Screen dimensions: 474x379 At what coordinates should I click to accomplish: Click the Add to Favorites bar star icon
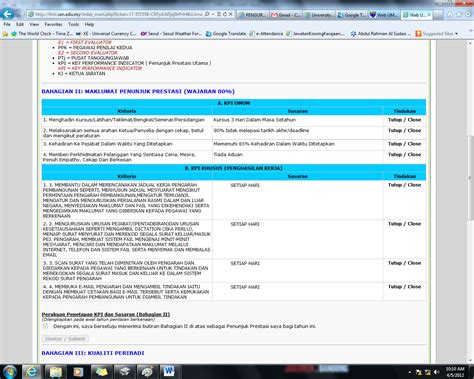click(x=5, y=34)
